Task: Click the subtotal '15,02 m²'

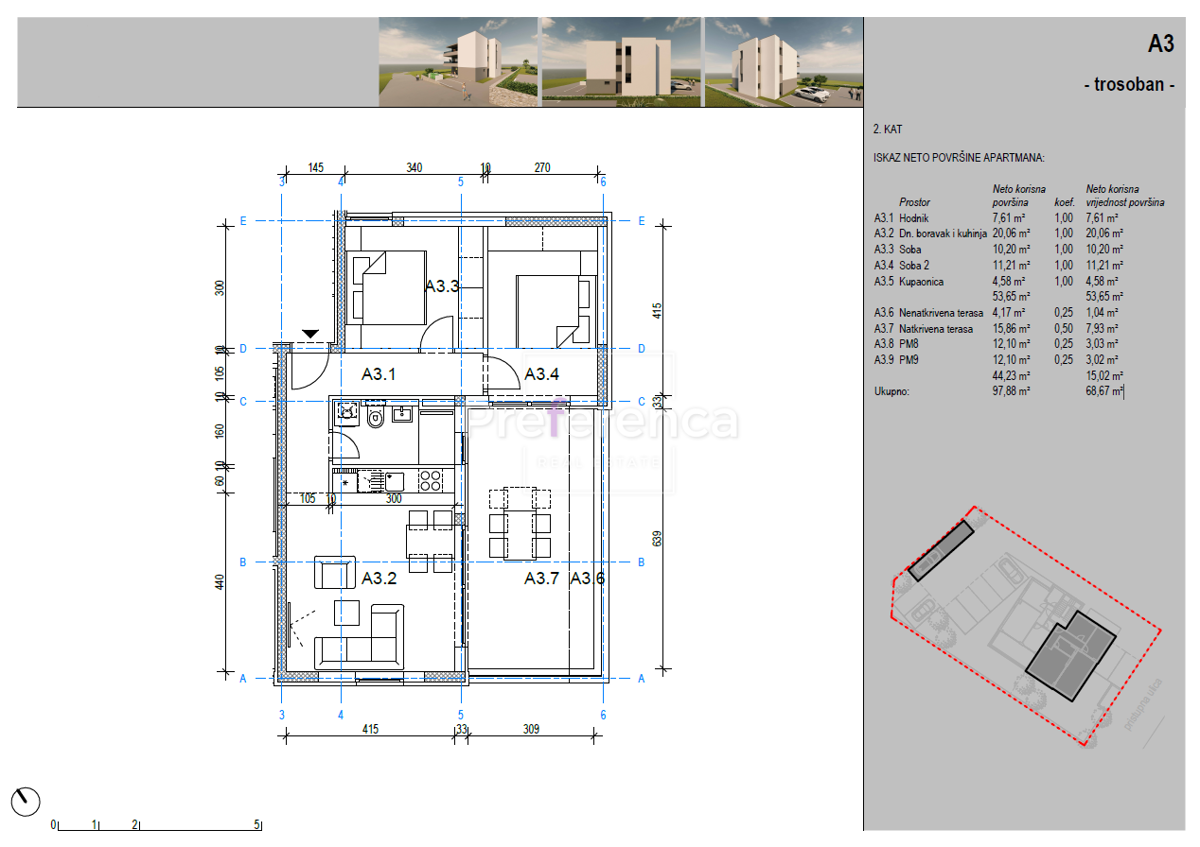Action: [1105, 377]
